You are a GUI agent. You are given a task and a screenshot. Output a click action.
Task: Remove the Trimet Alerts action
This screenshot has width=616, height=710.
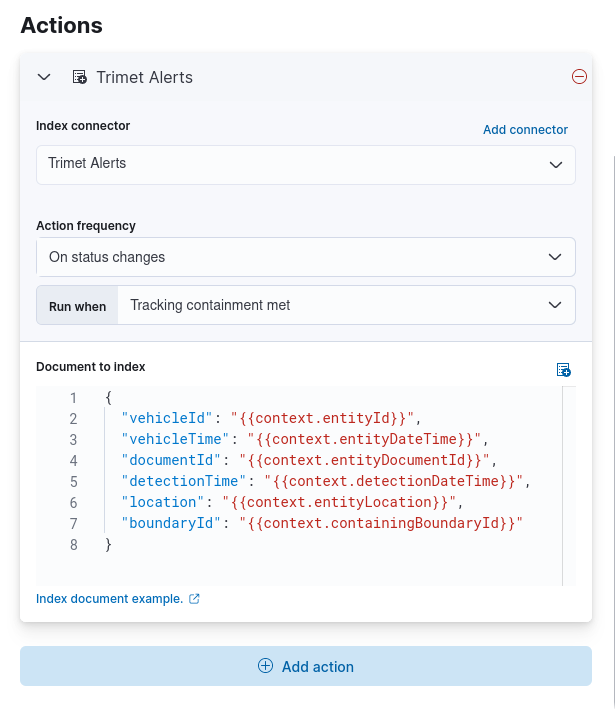click(x=579, y=77)
